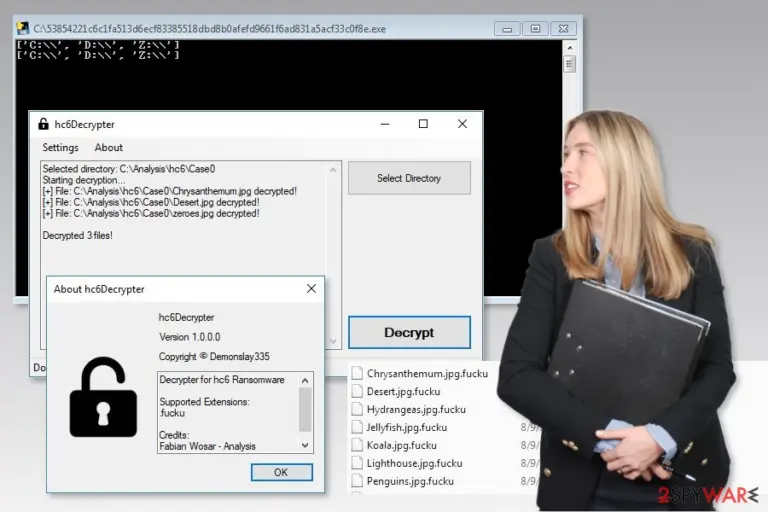Close the About hc6Decrypter dialog

311,289
